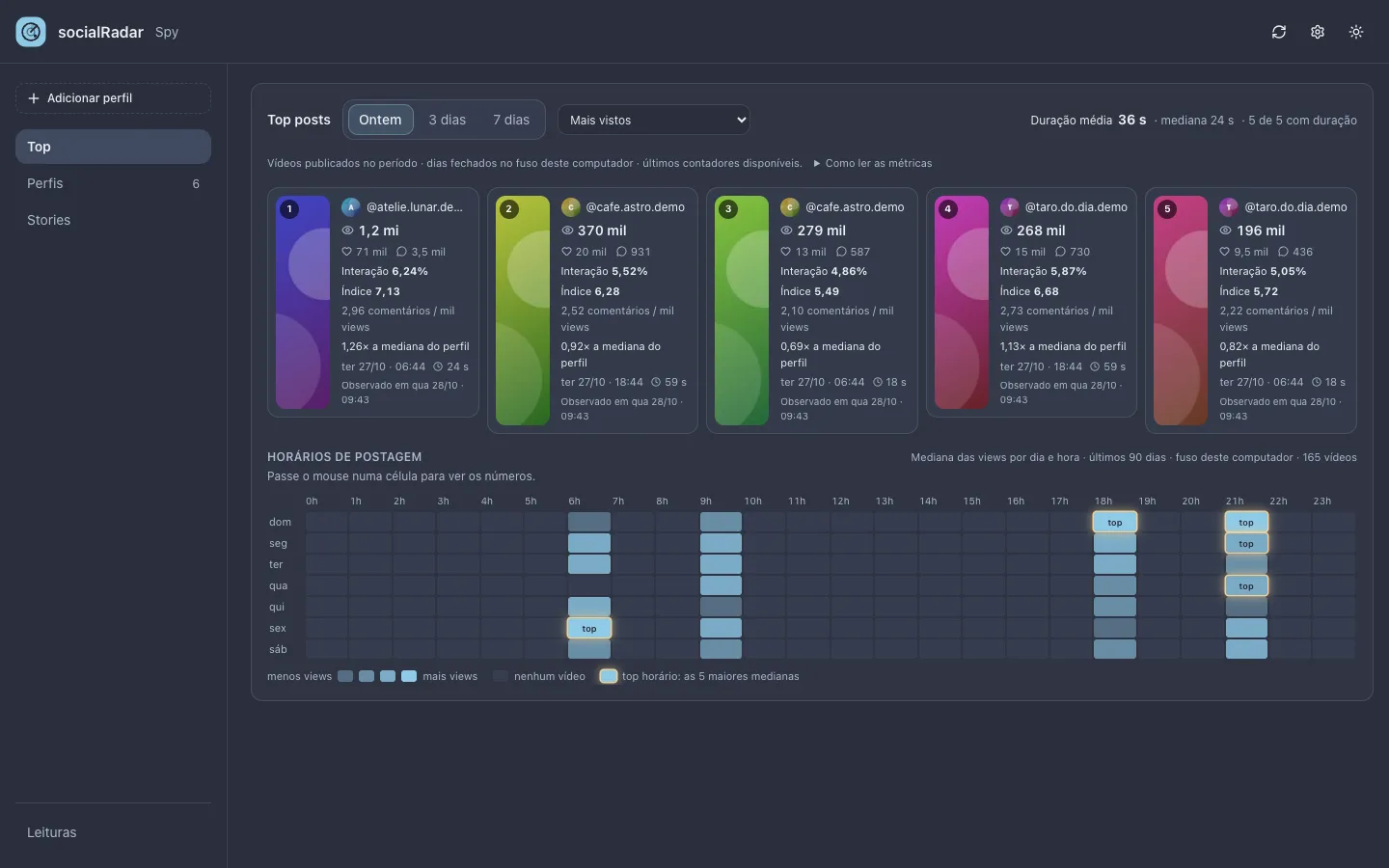Expand Como ler as métricas

pos(873,163)
